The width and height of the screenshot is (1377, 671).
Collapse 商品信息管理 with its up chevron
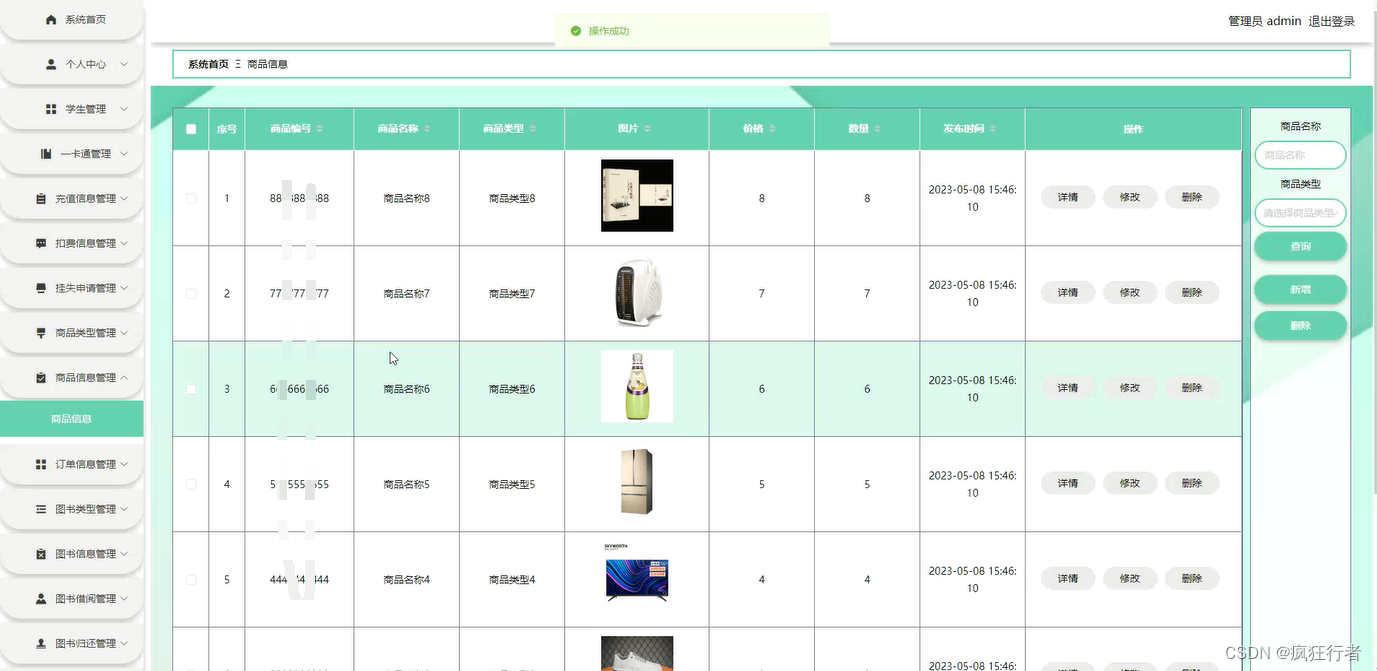tap(124, 378)
